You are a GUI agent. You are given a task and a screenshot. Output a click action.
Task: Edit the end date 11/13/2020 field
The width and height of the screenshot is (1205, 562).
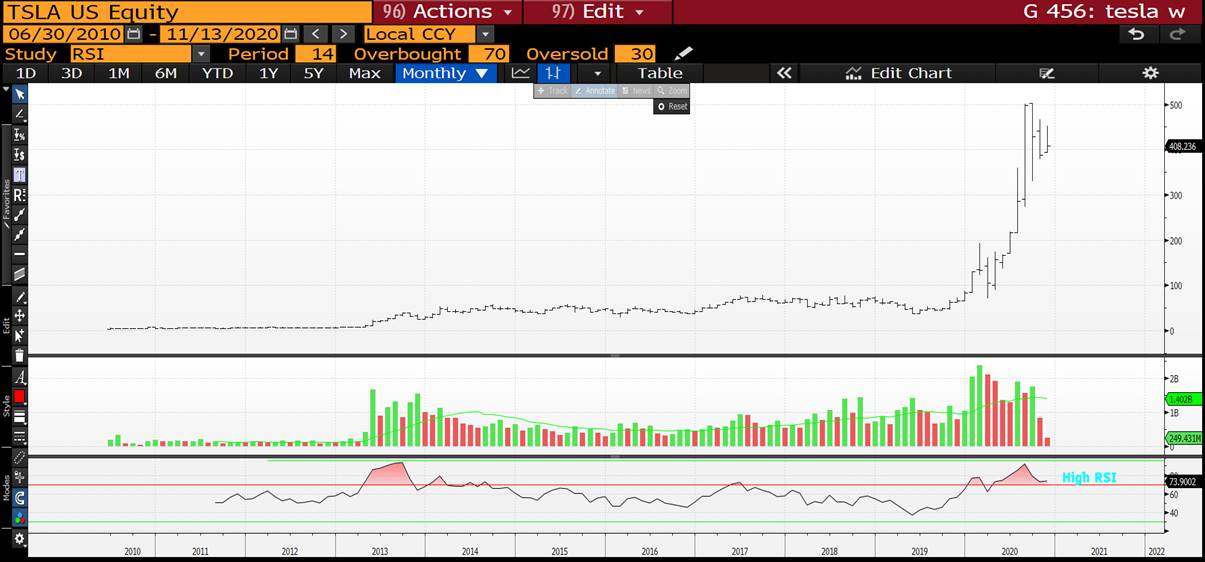pyautogui.click(x=220, y=33)
